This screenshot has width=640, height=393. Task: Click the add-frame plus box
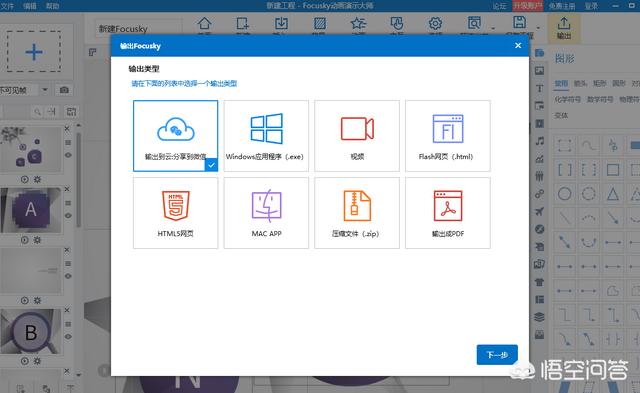(34, 51)
